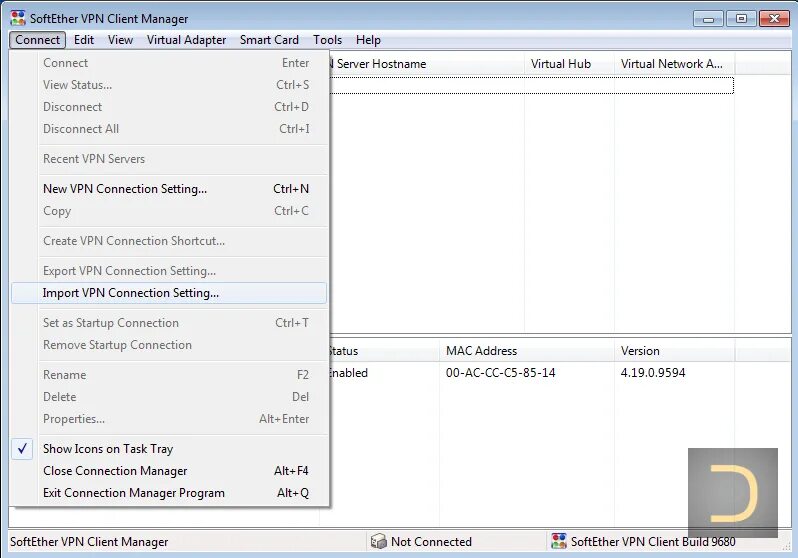Choose Close Connection Manager

click(169, 471)
